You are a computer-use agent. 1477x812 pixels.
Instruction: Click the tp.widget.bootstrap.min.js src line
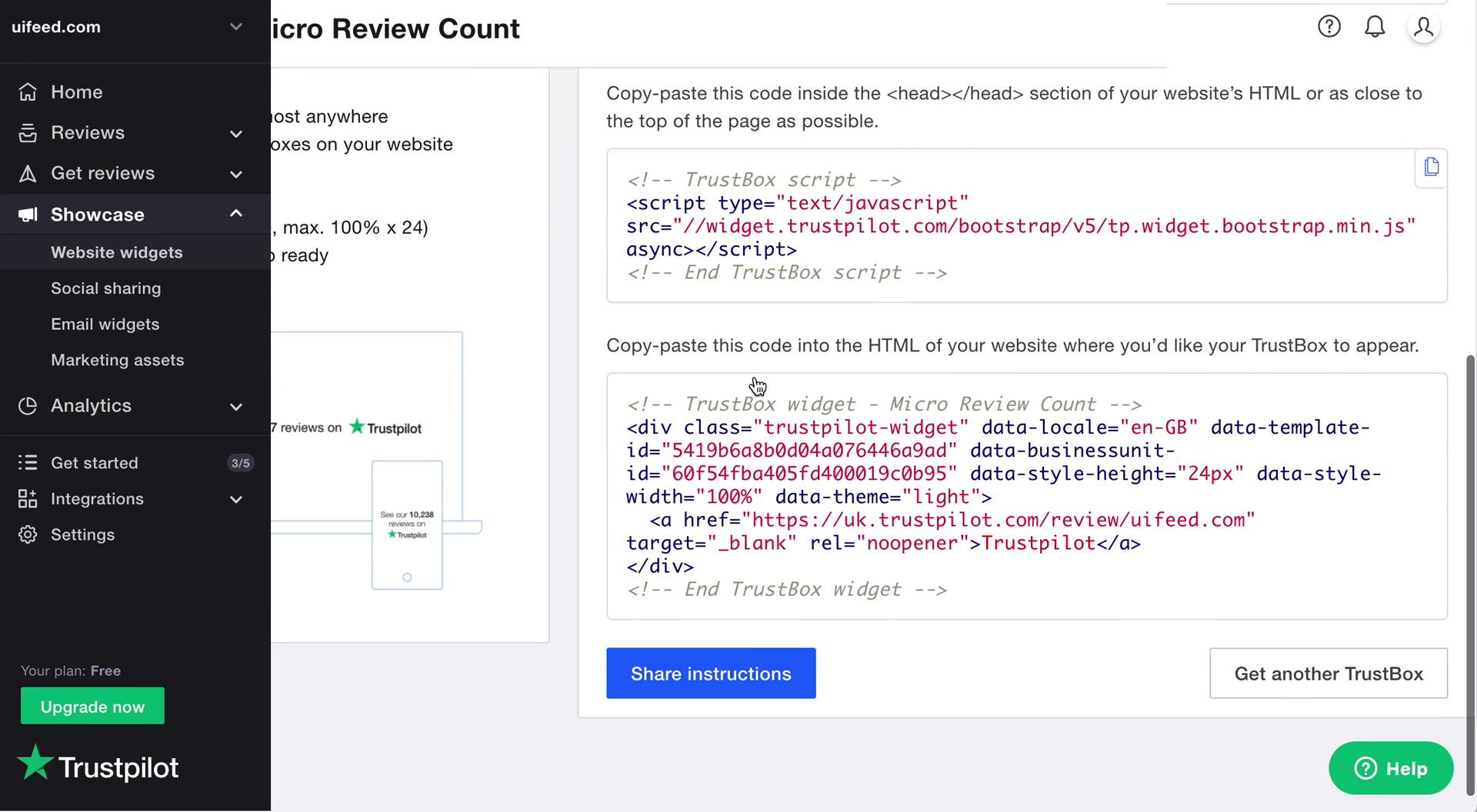coord(1021,226)
